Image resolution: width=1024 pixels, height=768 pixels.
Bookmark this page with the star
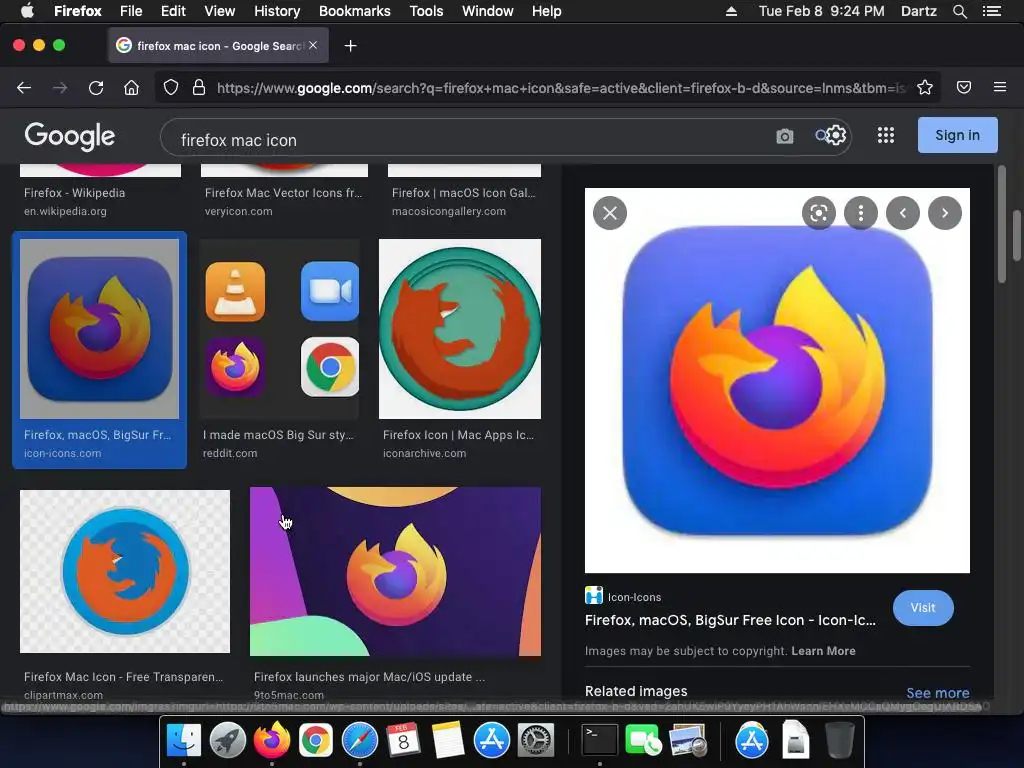[925, 88]
